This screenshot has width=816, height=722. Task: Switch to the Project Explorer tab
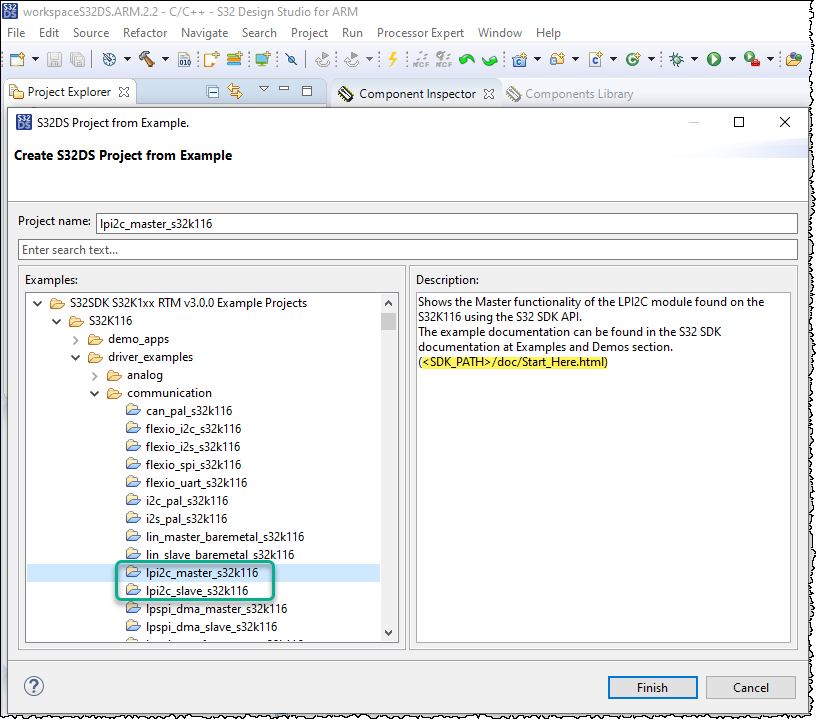point(69,92)
